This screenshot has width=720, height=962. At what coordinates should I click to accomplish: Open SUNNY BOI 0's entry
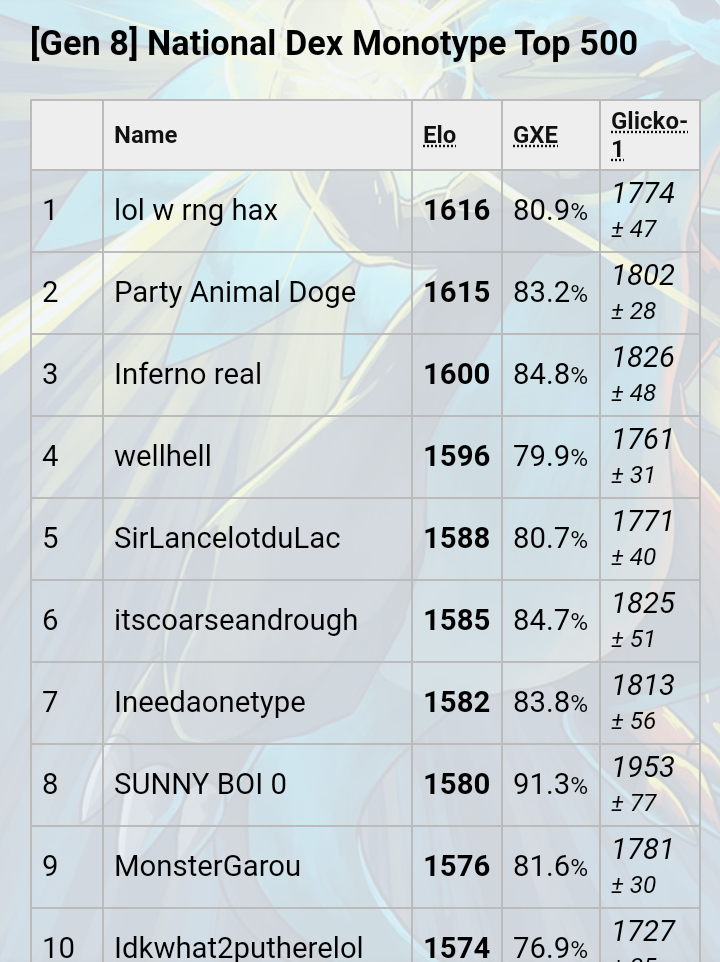pyautogui.click(x=201, y=784)
